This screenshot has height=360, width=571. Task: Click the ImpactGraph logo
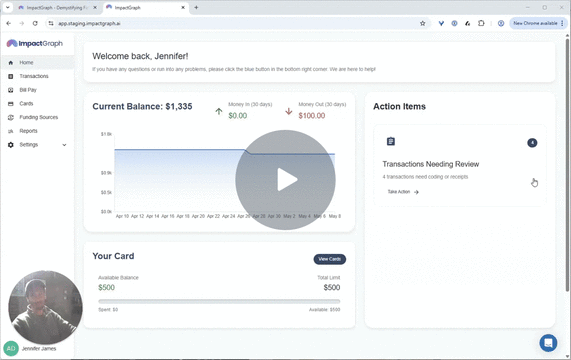[x=35, y=43]
